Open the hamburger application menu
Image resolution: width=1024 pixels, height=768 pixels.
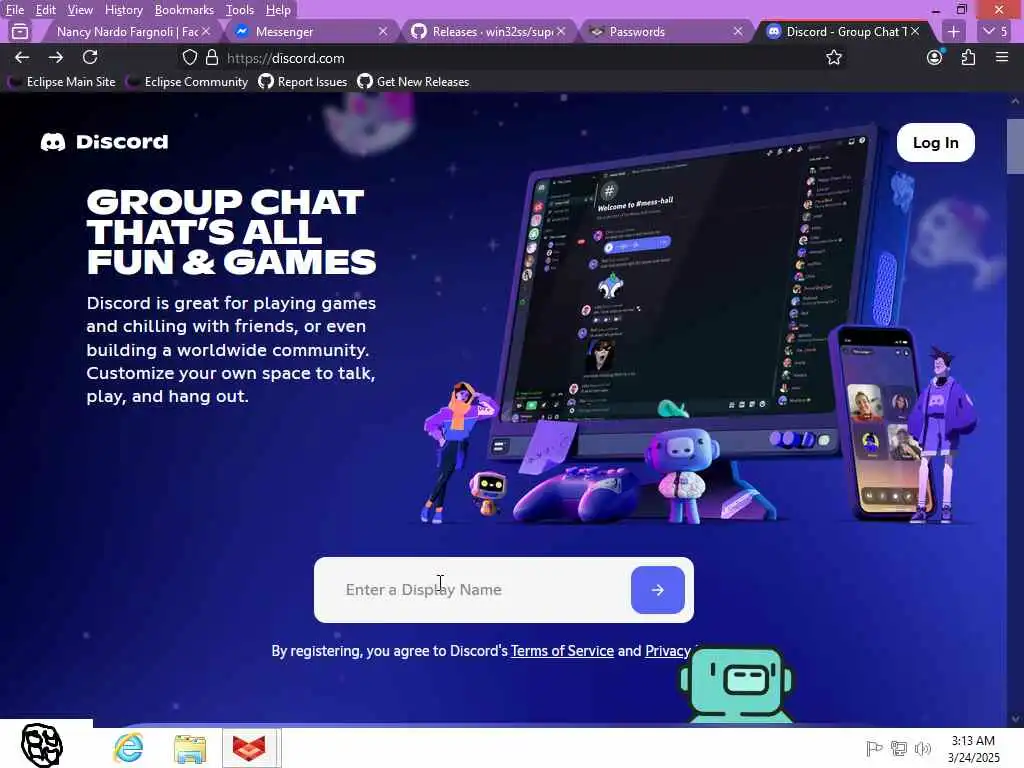coord(1002,57)
